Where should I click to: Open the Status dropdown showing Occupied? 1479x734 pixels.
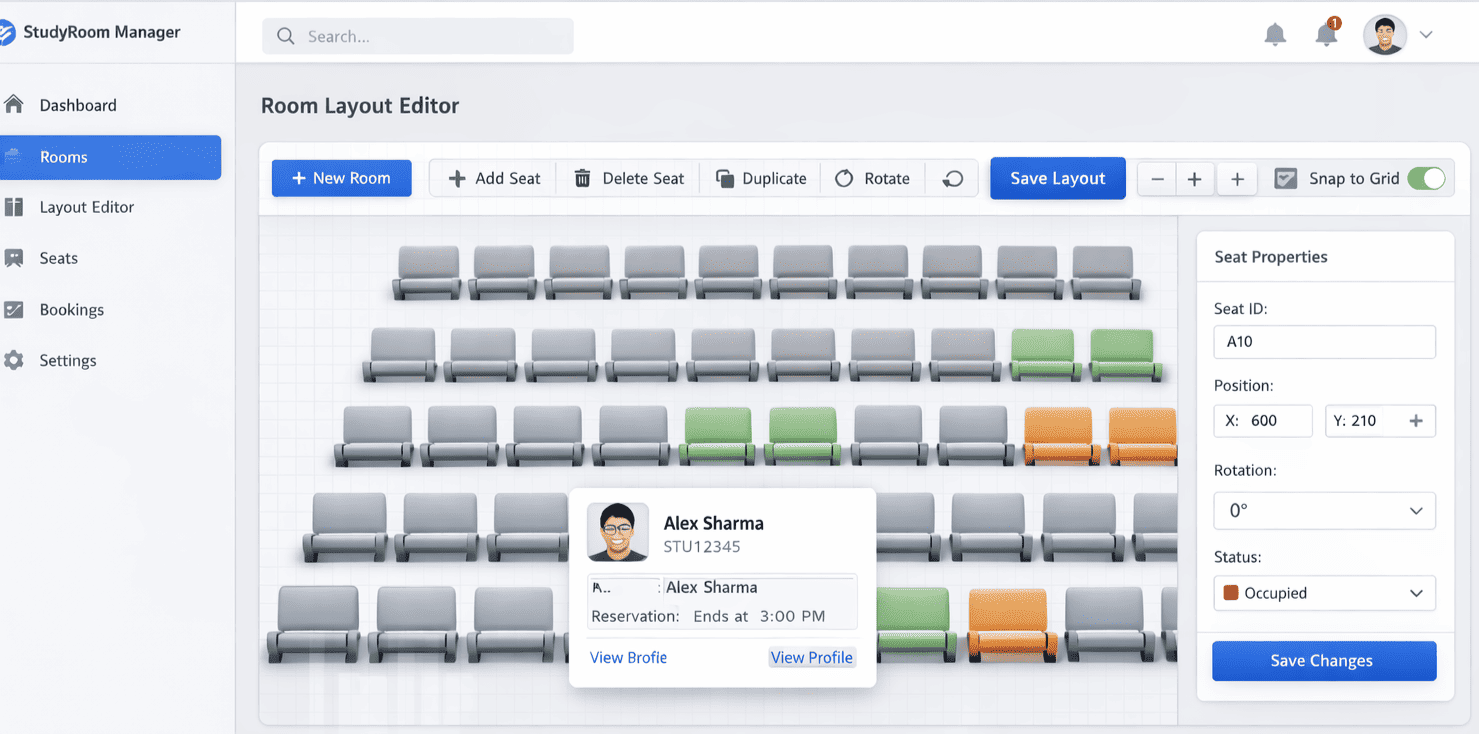[x=1324, y=593]
